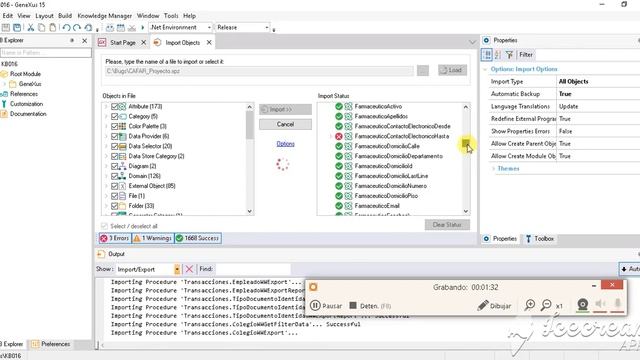Click the green success icon on FarmaceuticoActivo
The height and width of the screenshot is (360, 640).
coord(339,107)
